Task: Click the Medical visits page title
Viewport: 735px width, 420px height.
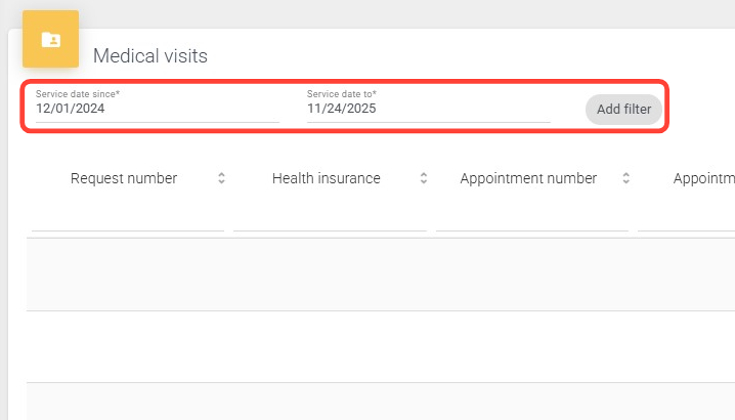Action: click(151, 56)
